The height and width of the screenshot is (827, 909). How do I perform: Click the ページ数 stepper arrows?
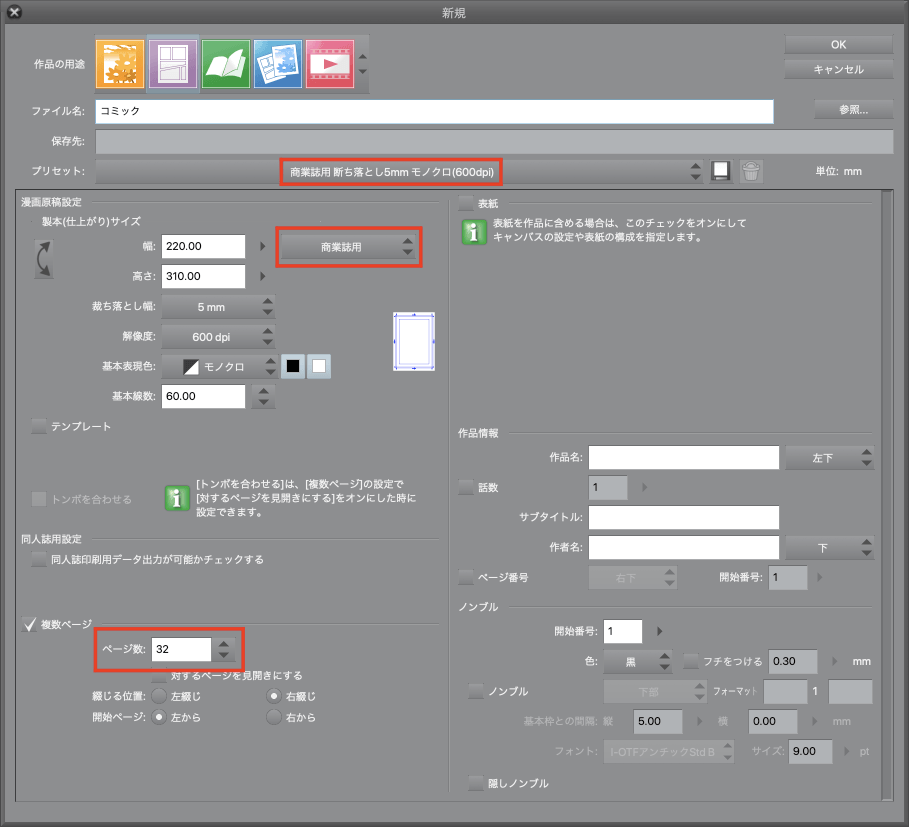coord(224,649)
